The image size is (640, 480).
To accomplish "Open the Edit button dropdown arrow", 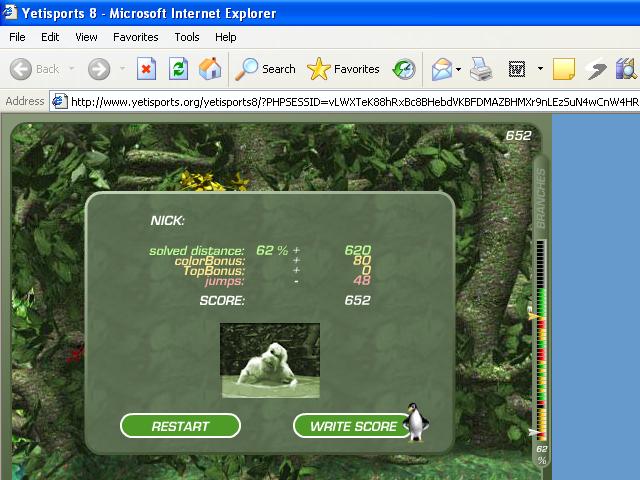I will tap(540, 69).
